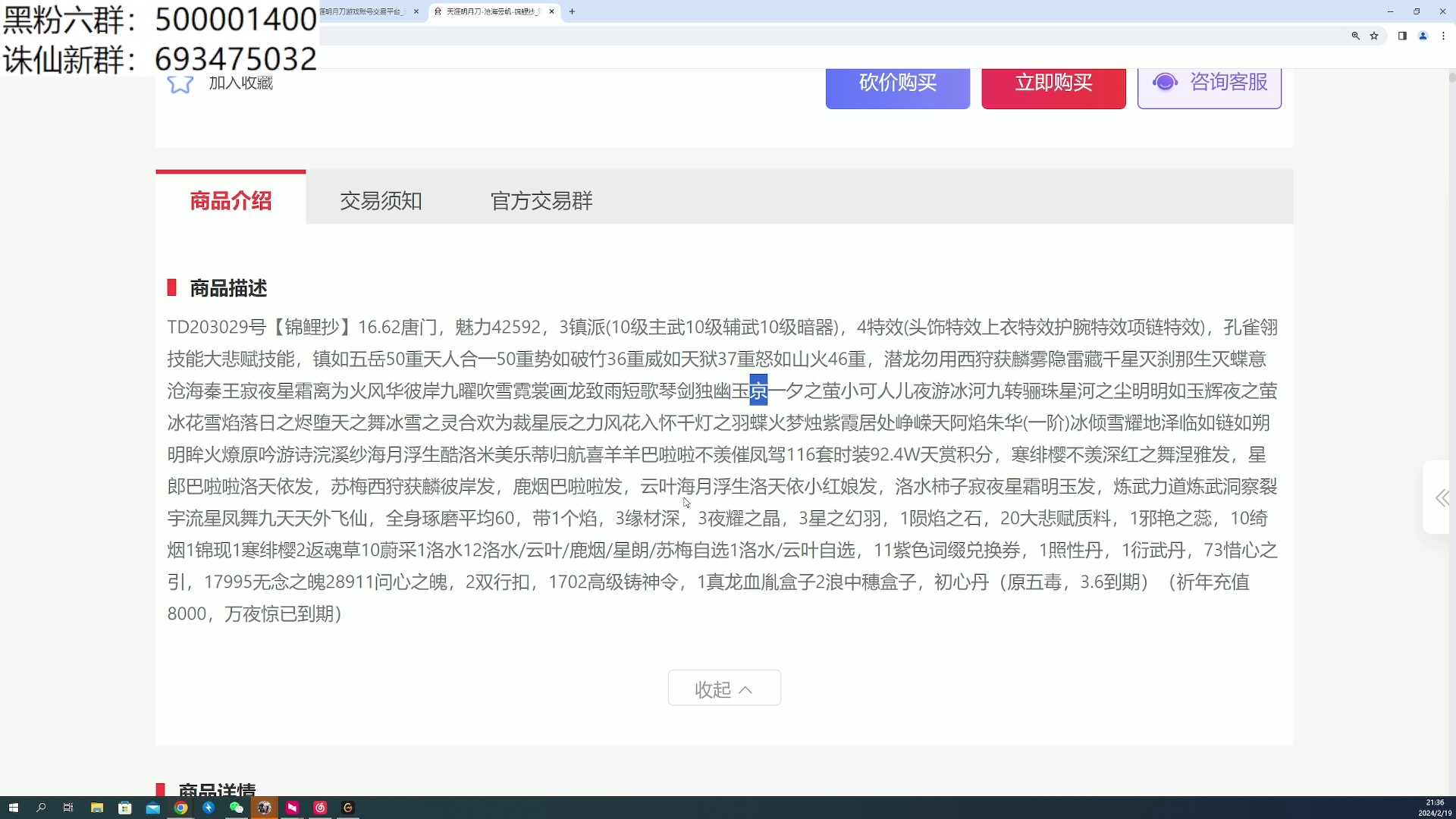Image resolution: width=1456 pixels, height=819 pixels.
Task: Activate the zoom magnifier in the toolbar
Action: tap(1356, 36)
